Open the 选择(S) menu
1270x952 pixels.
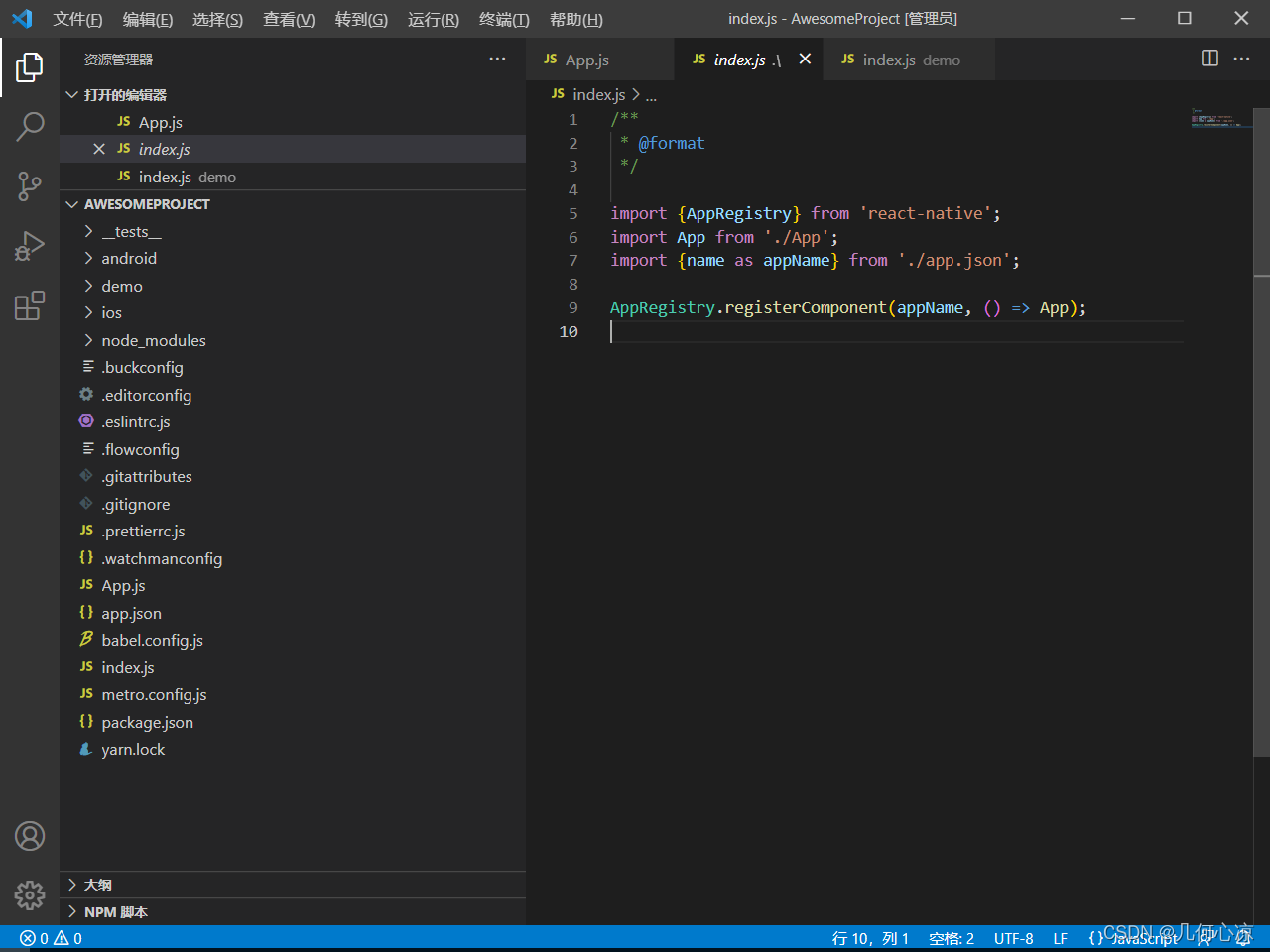point(218,19)
